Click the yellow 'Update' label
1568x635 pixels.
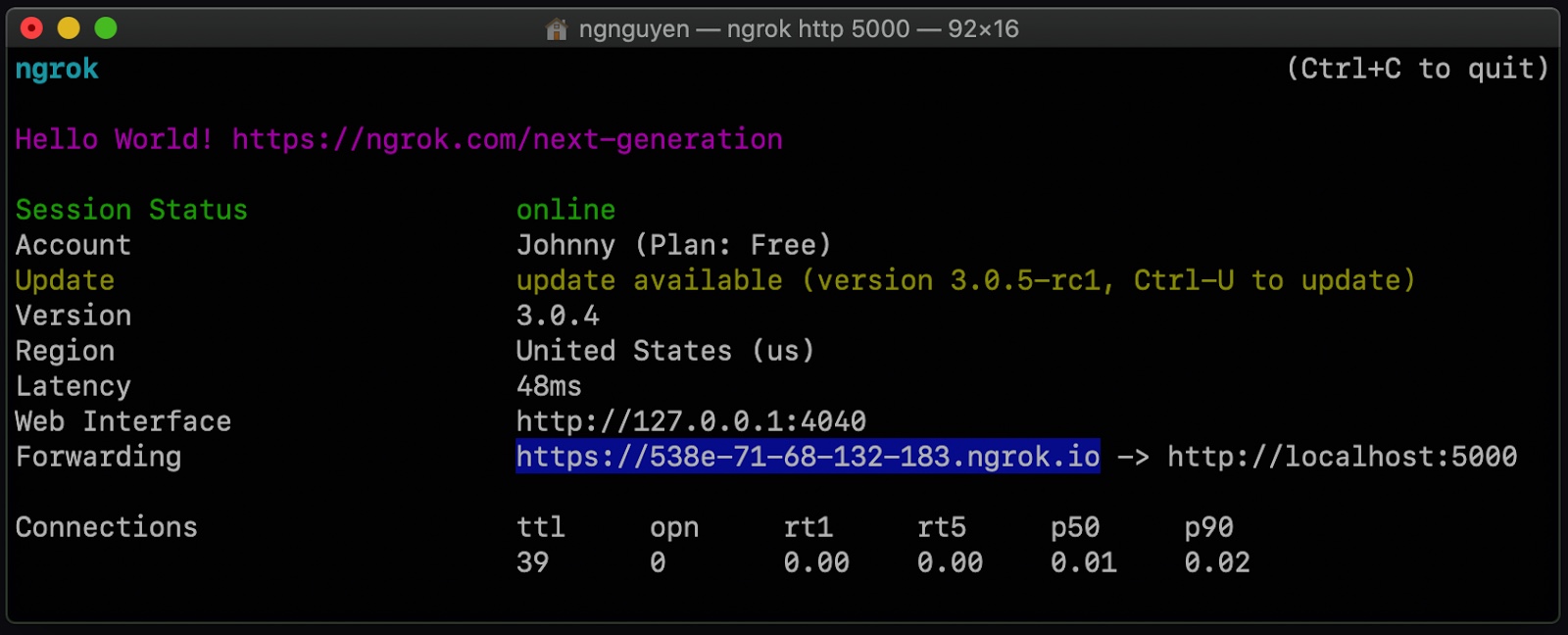65,280
